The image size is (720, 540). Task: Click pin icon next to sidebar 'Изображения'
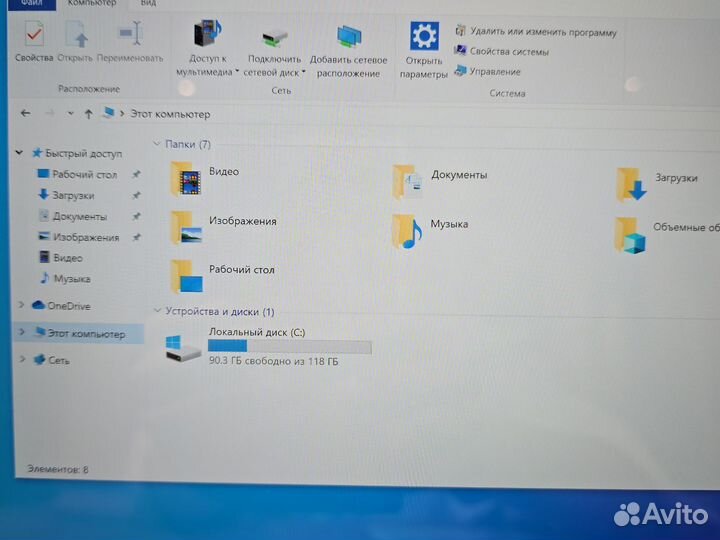[136, 237]
